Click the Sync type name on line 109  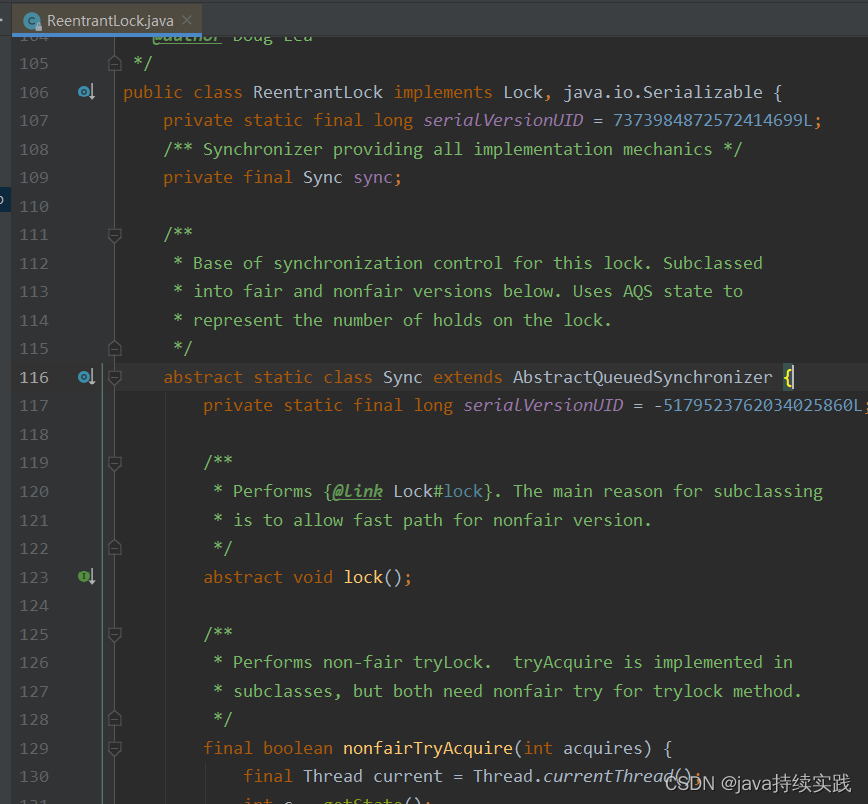(x=323, y=177)
